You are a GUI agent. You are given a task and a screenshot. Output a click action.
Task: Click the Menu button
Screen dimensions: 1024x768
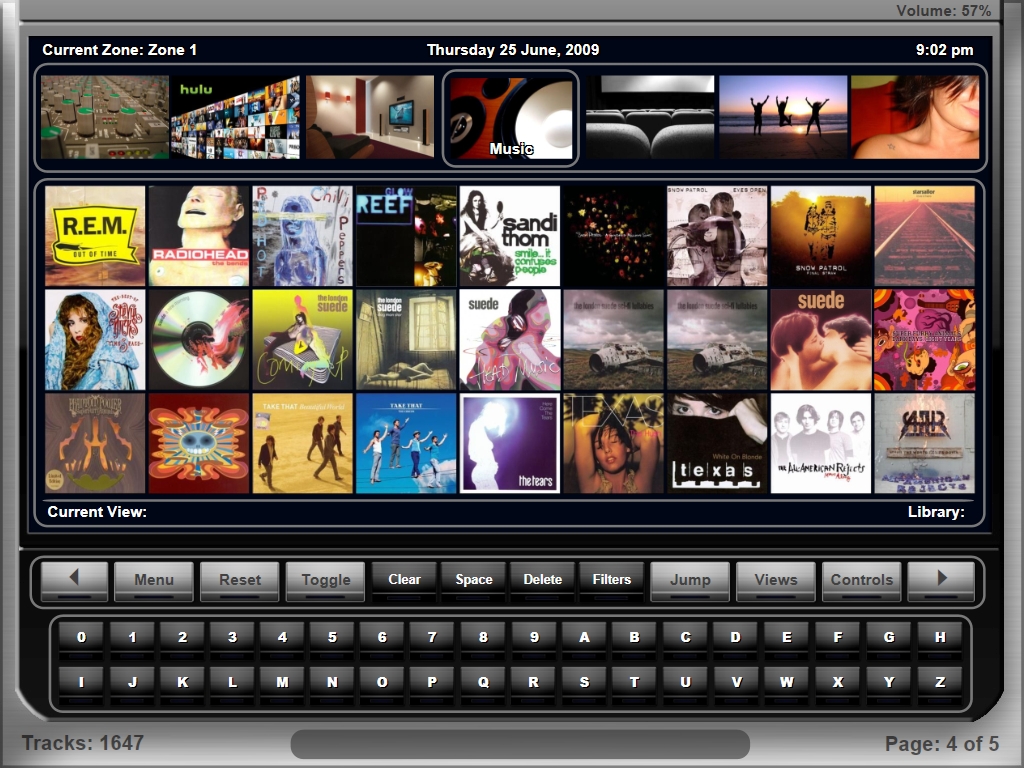[x=154, y=581]
